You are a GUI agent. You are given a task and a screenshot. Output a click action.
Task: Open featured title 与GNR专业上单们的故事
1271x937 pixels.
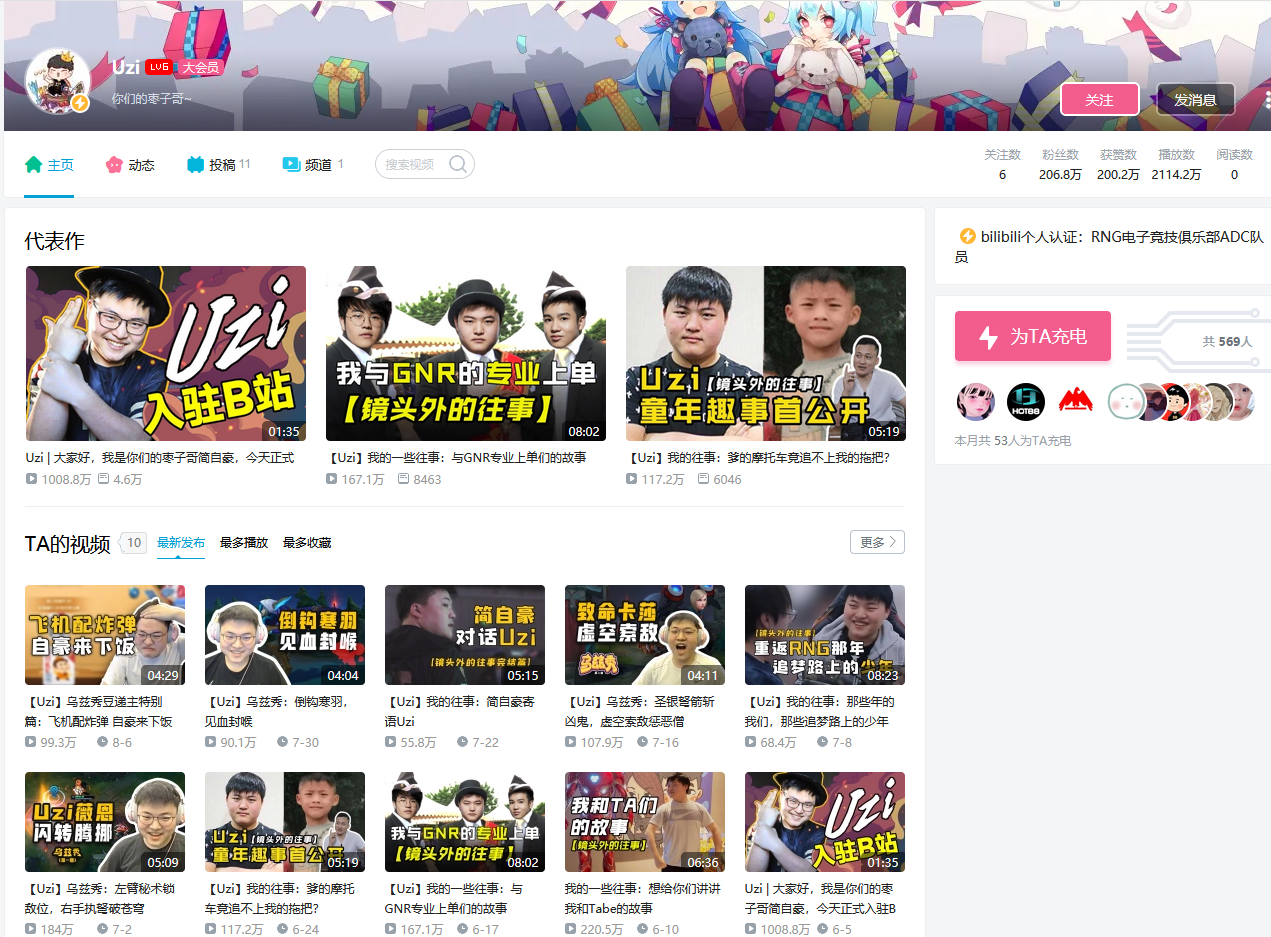pos(456,457)
